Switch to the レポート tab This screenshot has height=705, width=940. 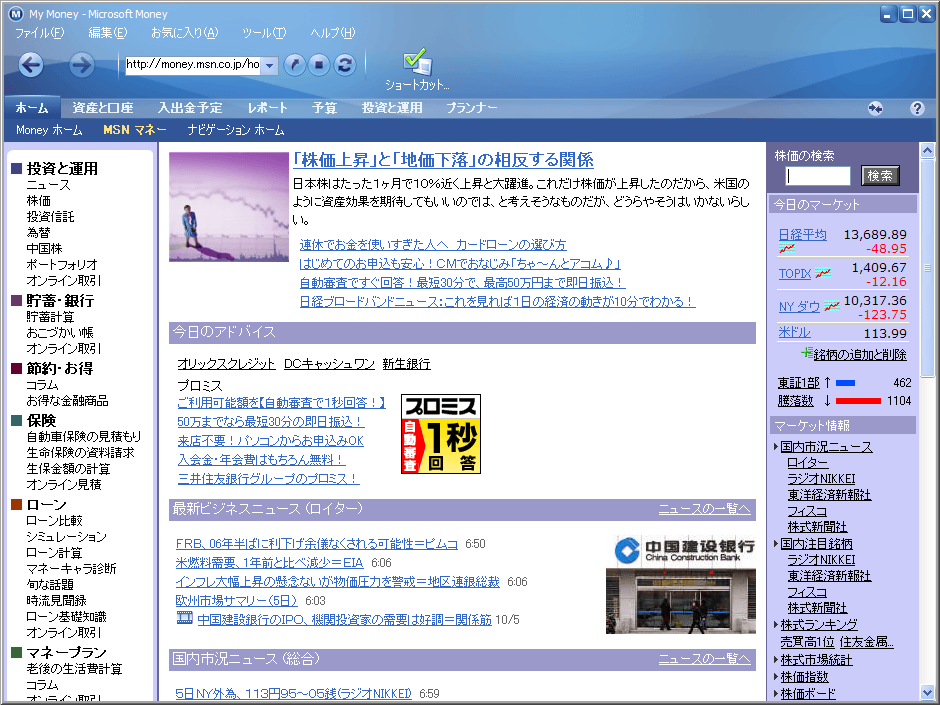coord(267,108)
